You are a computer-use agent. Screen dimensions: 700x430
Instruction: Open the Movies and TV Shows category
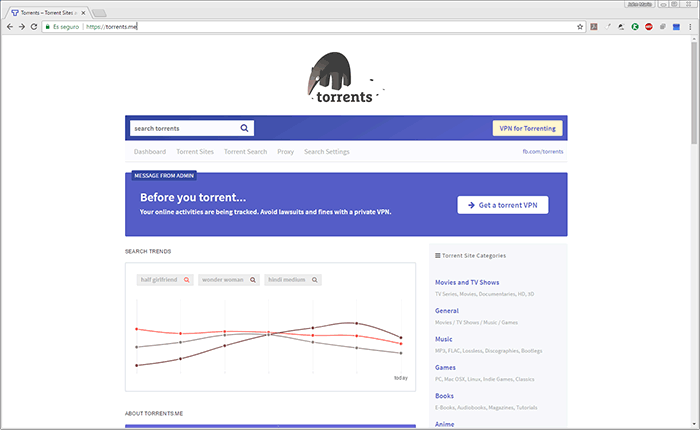tap(467, 282)
